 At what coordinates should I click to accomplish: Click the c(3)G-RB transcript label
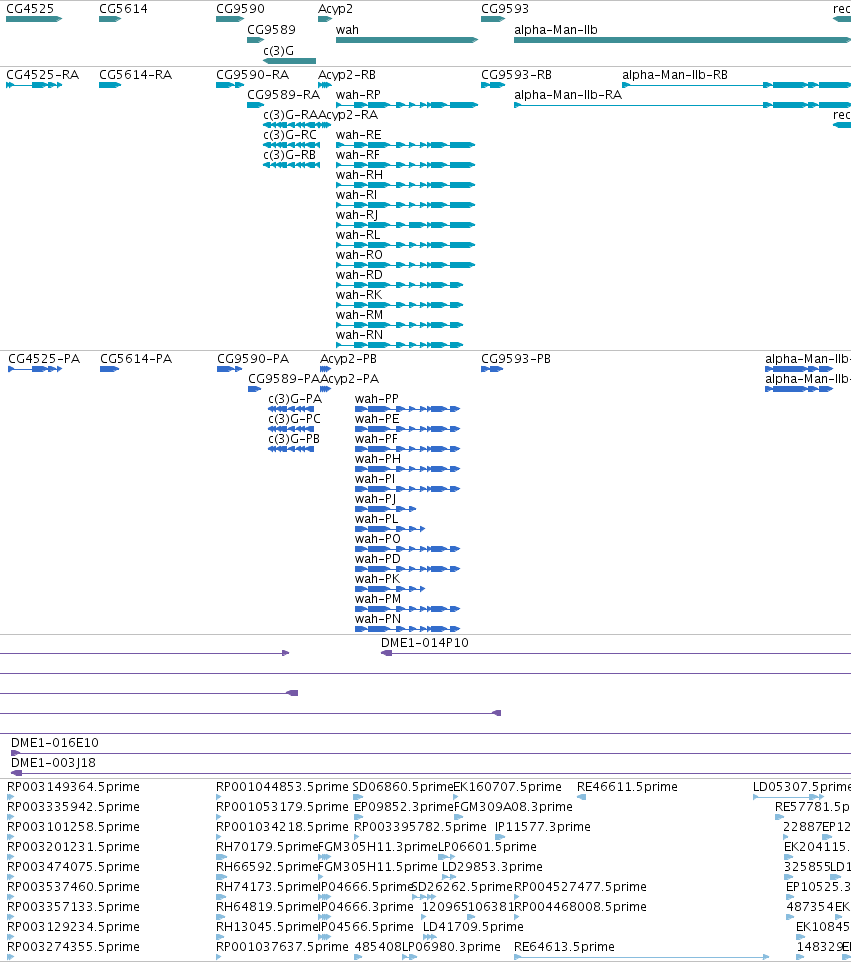[x=290, y=155]
